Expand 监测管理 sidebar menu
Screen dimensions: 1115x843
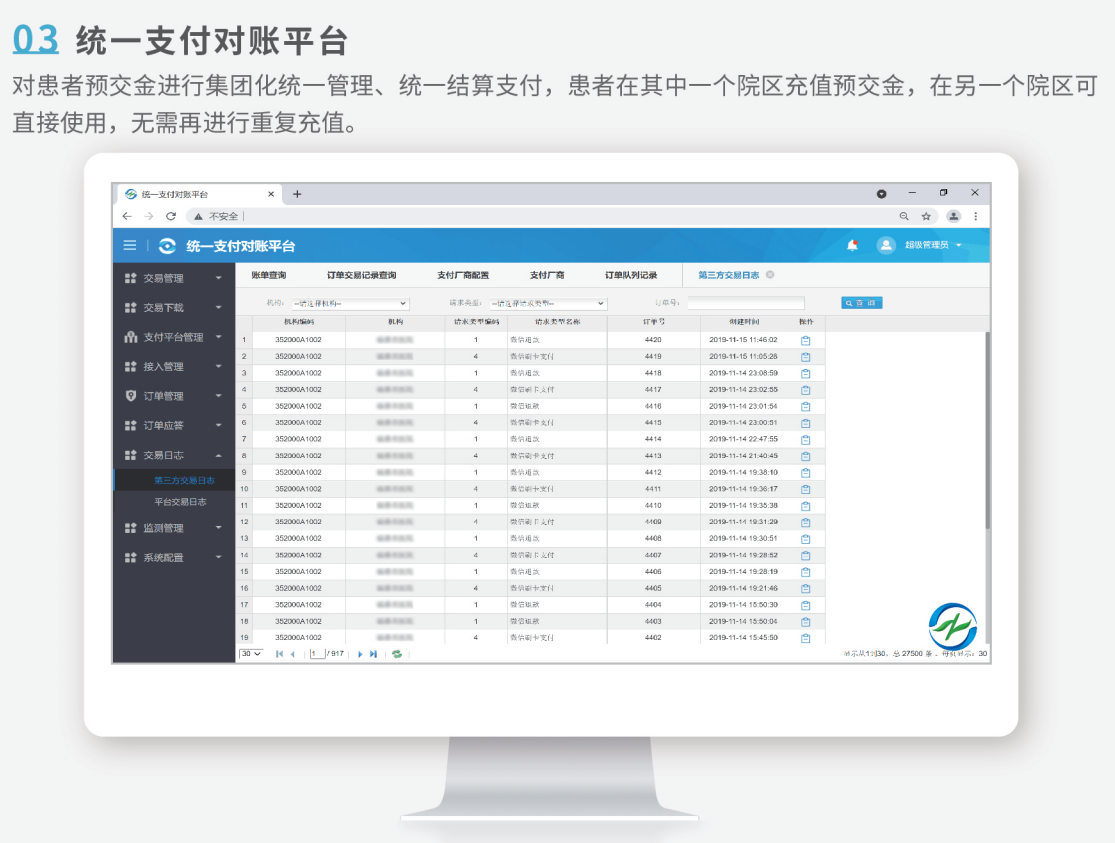(174, 528)
